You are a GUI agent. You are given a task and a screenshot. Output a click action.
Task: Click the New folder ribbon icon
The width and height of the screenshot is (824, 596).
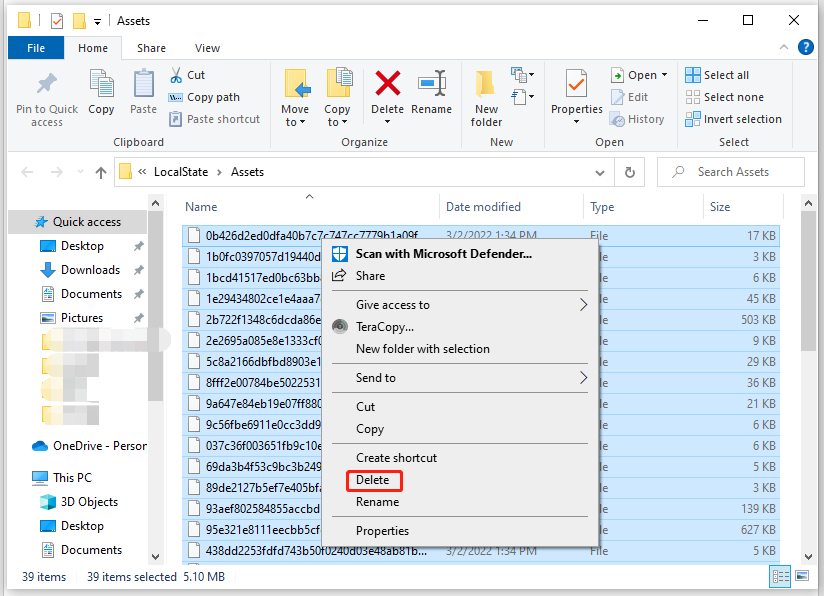(x=485, y=84)
